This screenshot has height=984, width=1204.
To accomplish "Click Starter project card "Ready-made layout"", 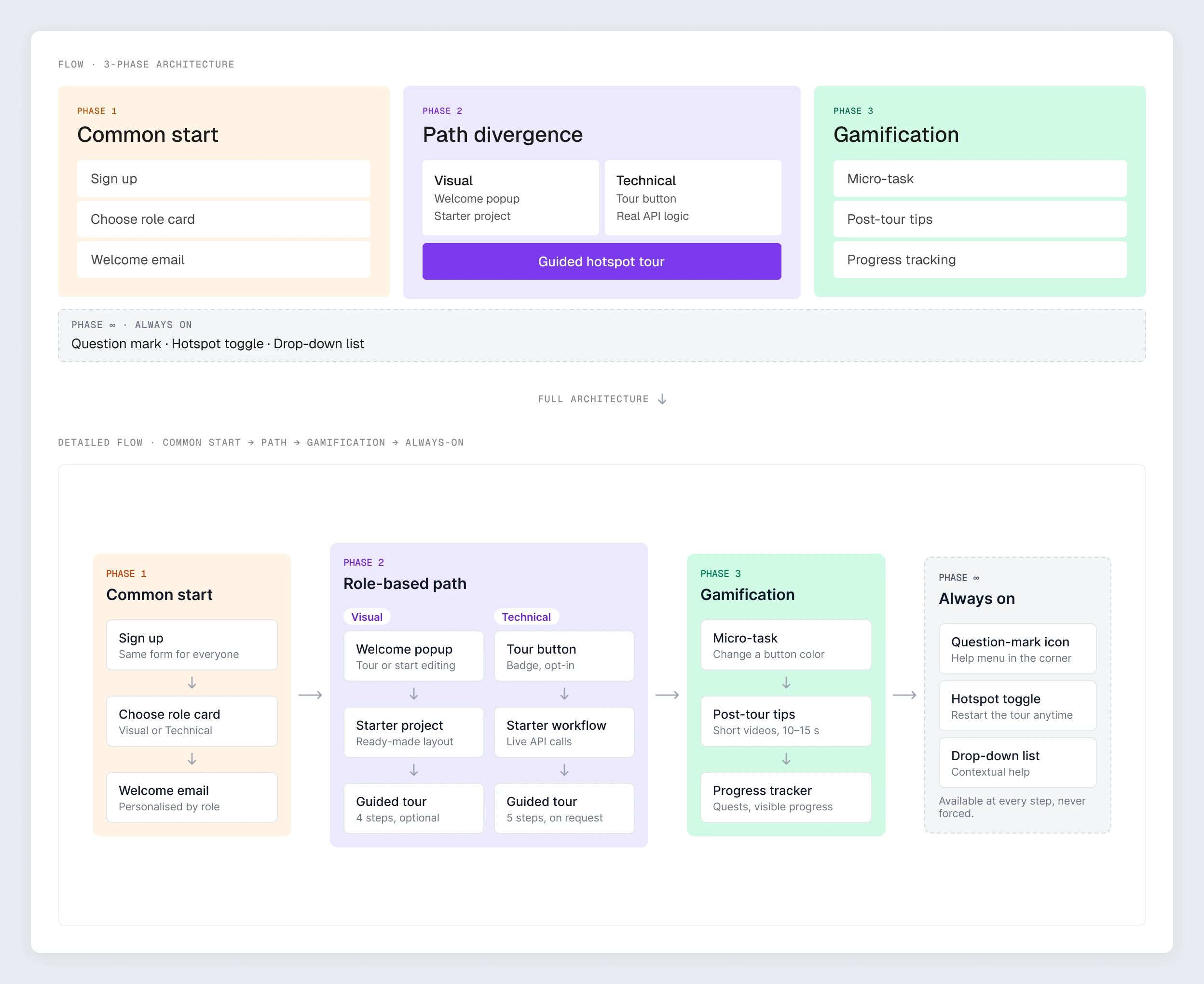I will pyautogui.click(x=413, y=732).
